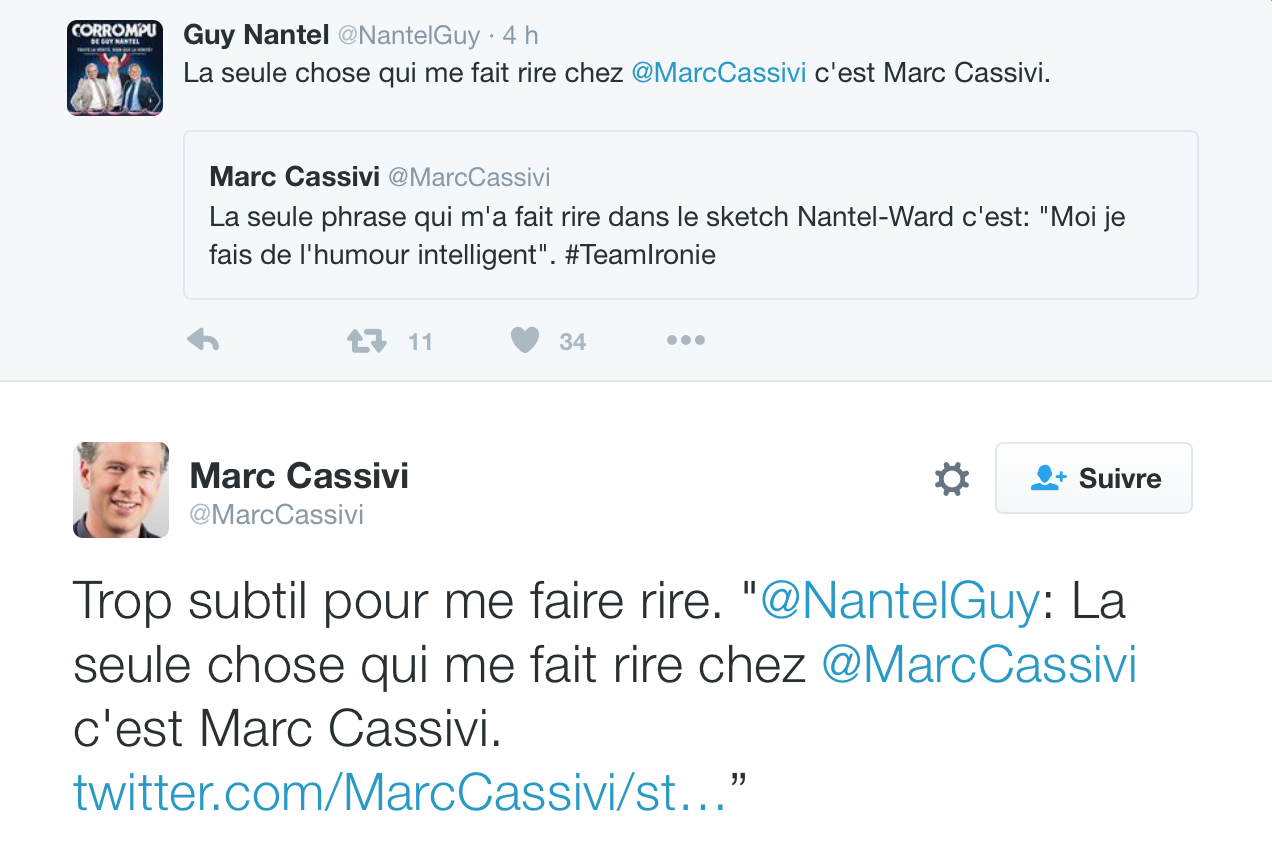
Task: Click the bold Marc Cassivi name in main tweet
Action: [x=299, y=475]
